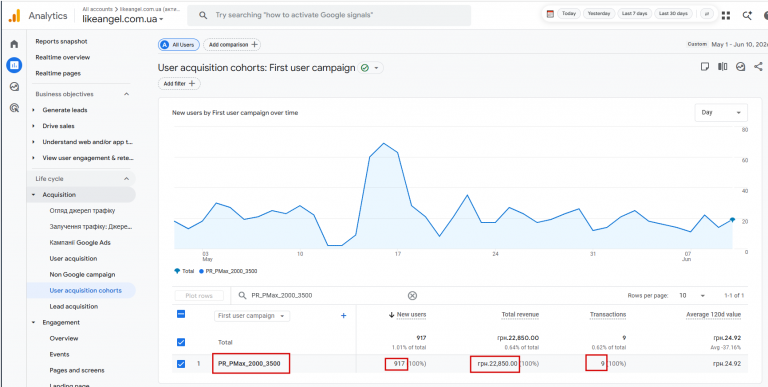Open the likeangel.com.ua property selector
Screen dimensions: 768x387
tap(123, 20)
